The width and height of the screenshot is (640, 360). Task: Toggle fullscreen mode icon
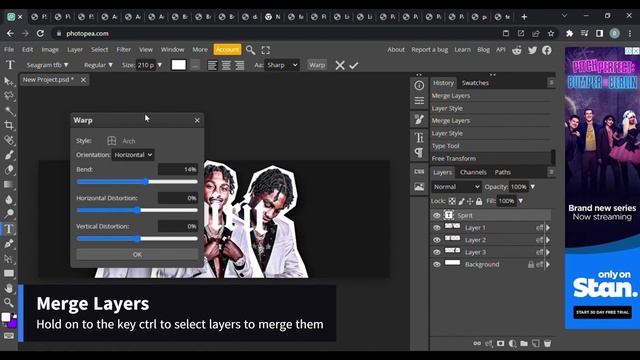click(266, 50)
